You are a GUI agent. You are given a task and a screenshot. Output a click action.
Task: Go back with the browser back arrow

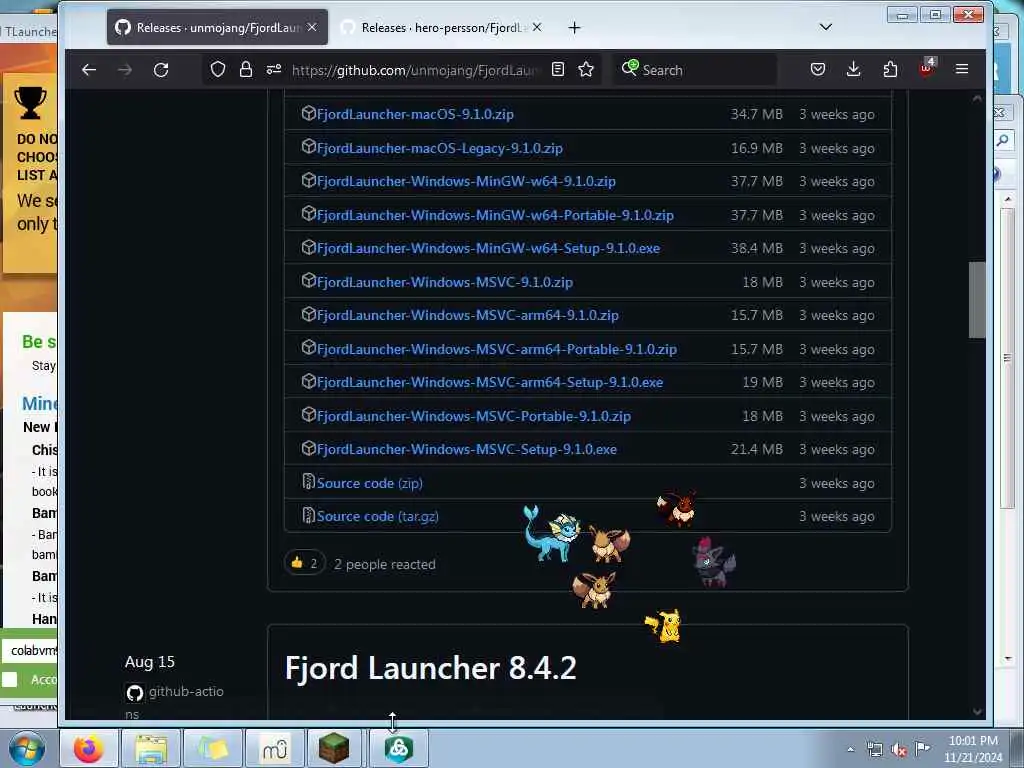pos(89,70)
